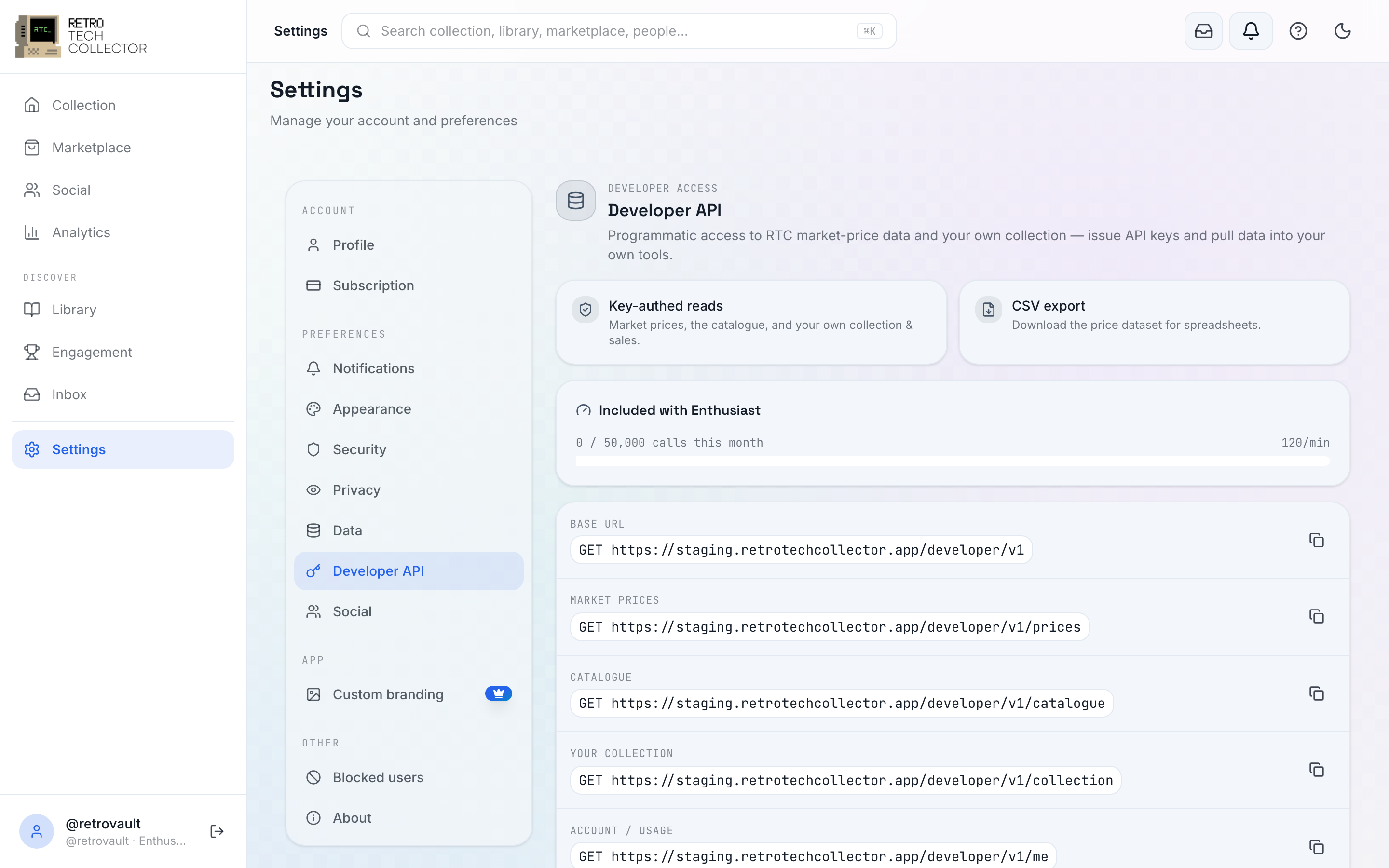Log out using the sign-out icon
Image resolution: width=1389 pixels, height=868 pixels.
pyautogui.click(x=217, y=831)
